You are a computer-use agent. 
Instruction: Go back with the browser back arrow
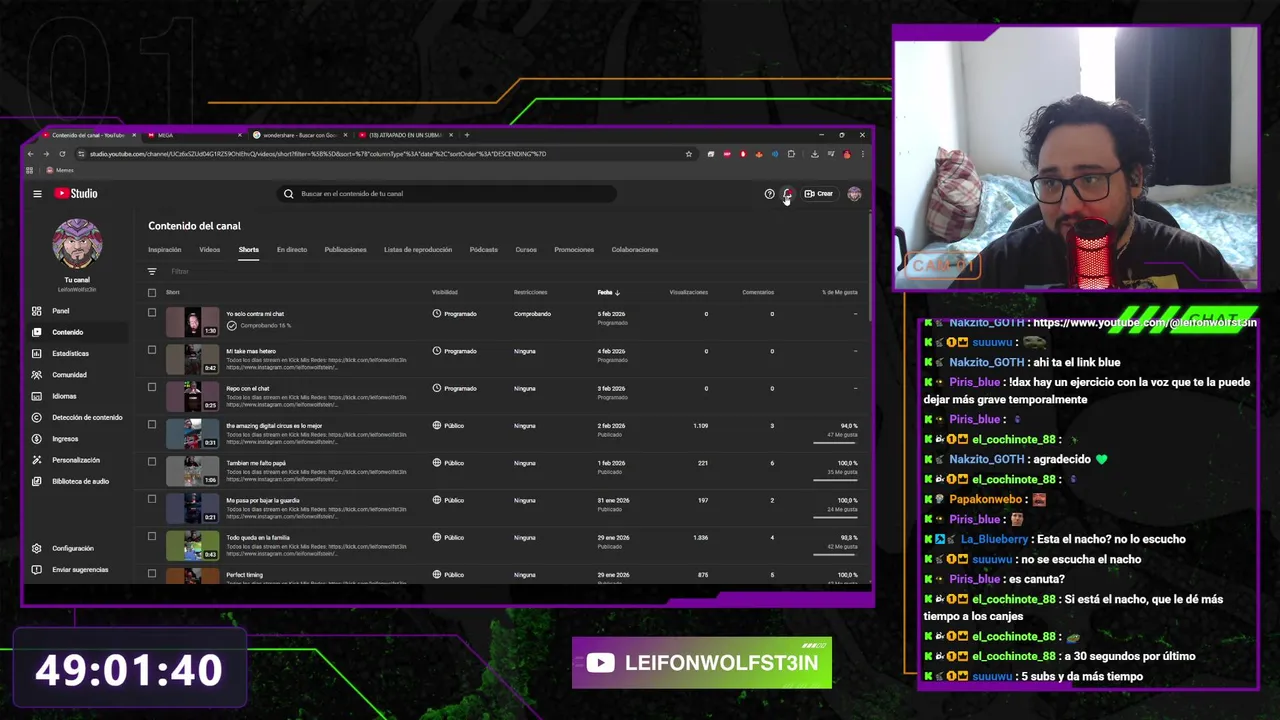(x=30, y=154)
